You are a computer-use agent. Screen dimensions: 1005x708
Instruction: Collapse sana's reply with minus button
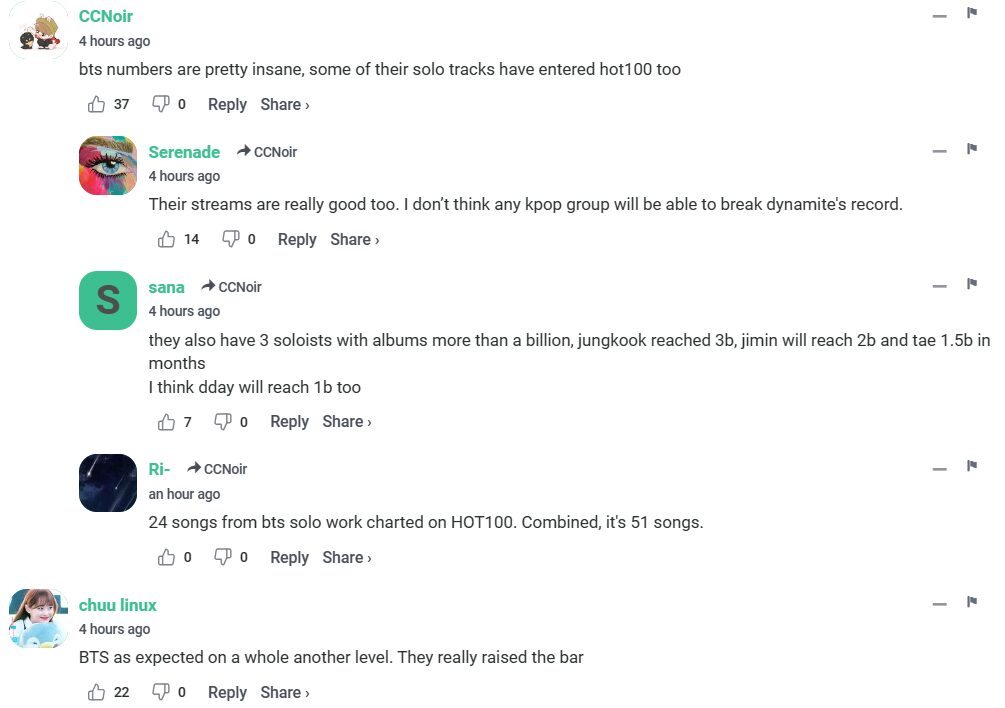point(939,286)
